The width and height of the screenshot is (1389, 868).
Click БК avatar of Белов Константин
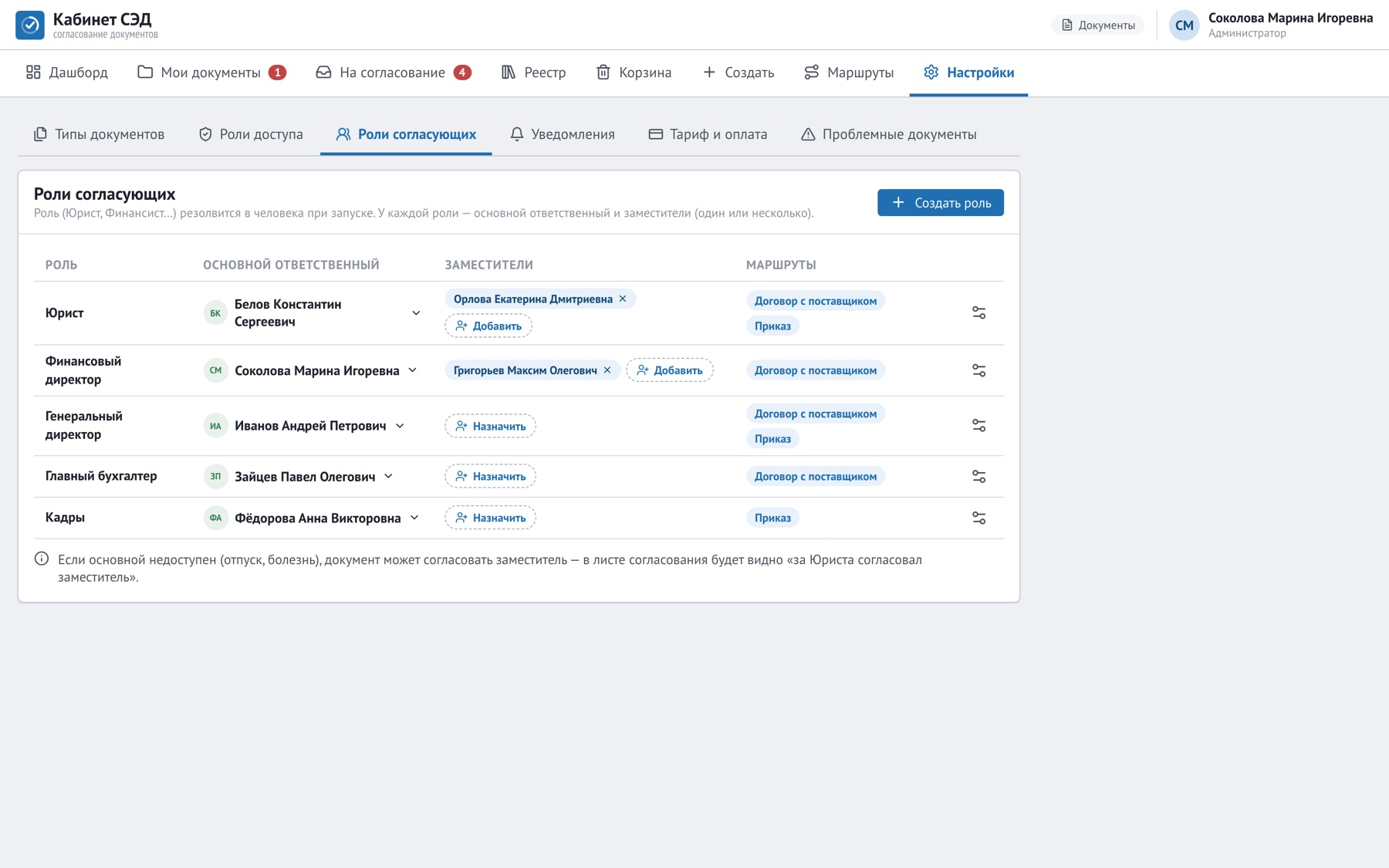(x=215, y=313)
